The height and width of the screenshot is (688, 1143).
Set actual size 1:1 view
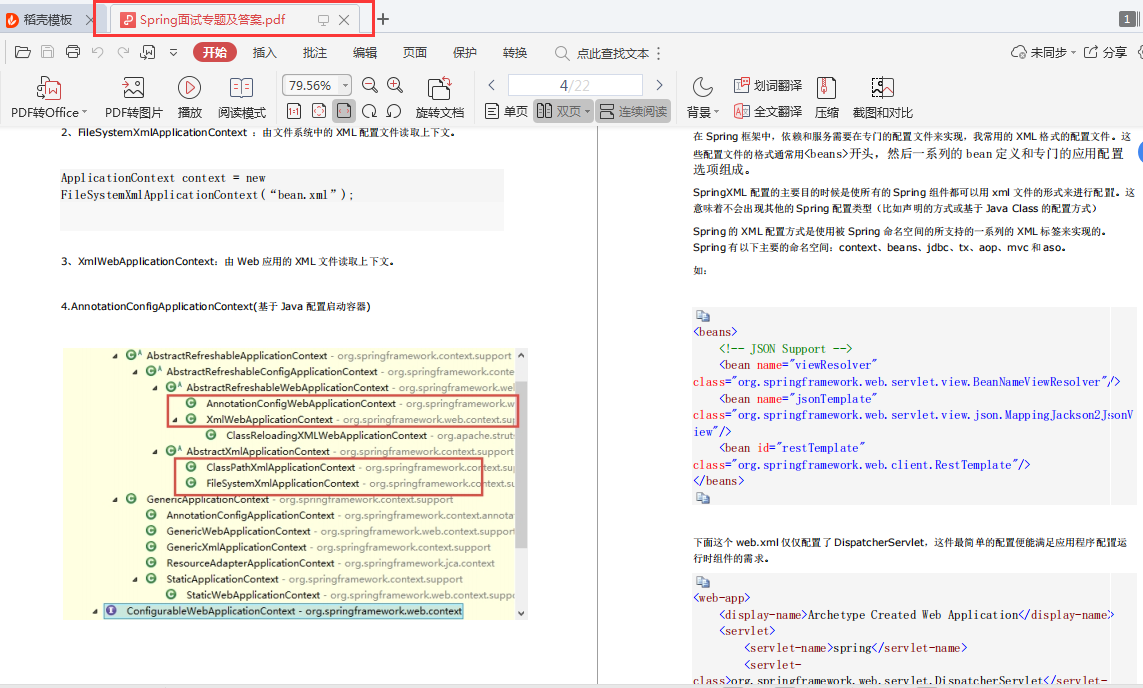[x=294, y=112]
